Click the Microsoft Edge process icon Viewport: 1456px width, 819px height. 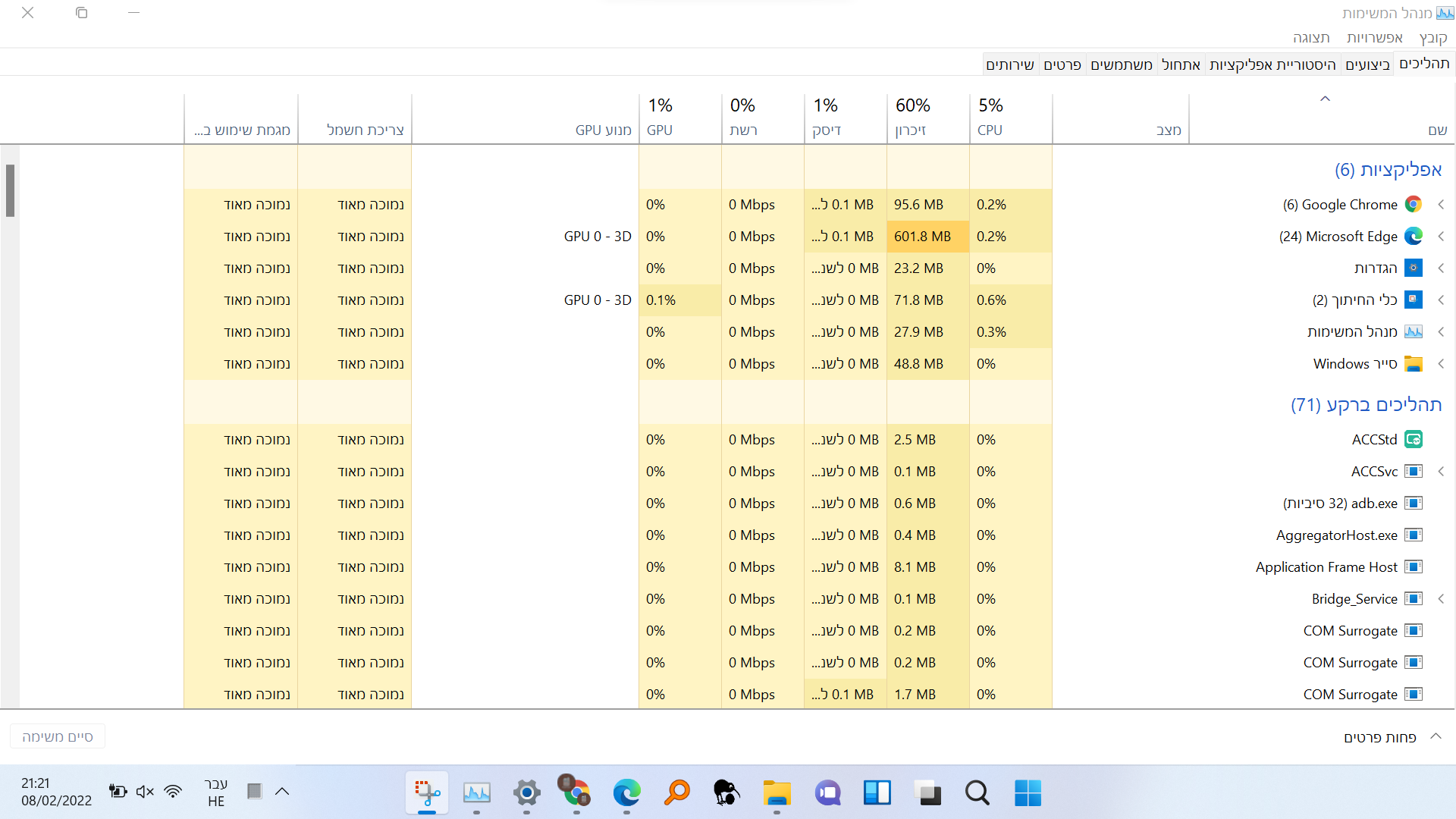(1413, 237)
